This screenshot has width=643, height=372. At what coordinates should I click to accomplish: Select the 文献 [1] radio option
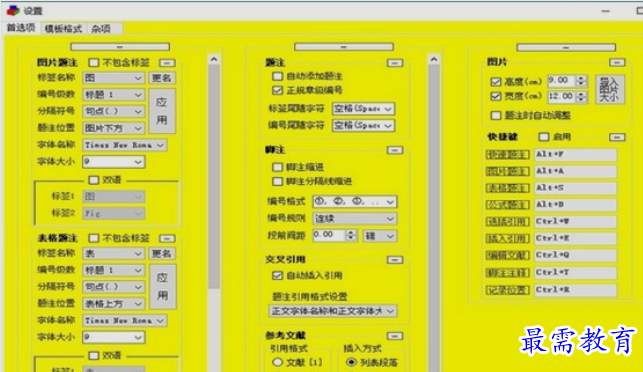coord(278,362)
